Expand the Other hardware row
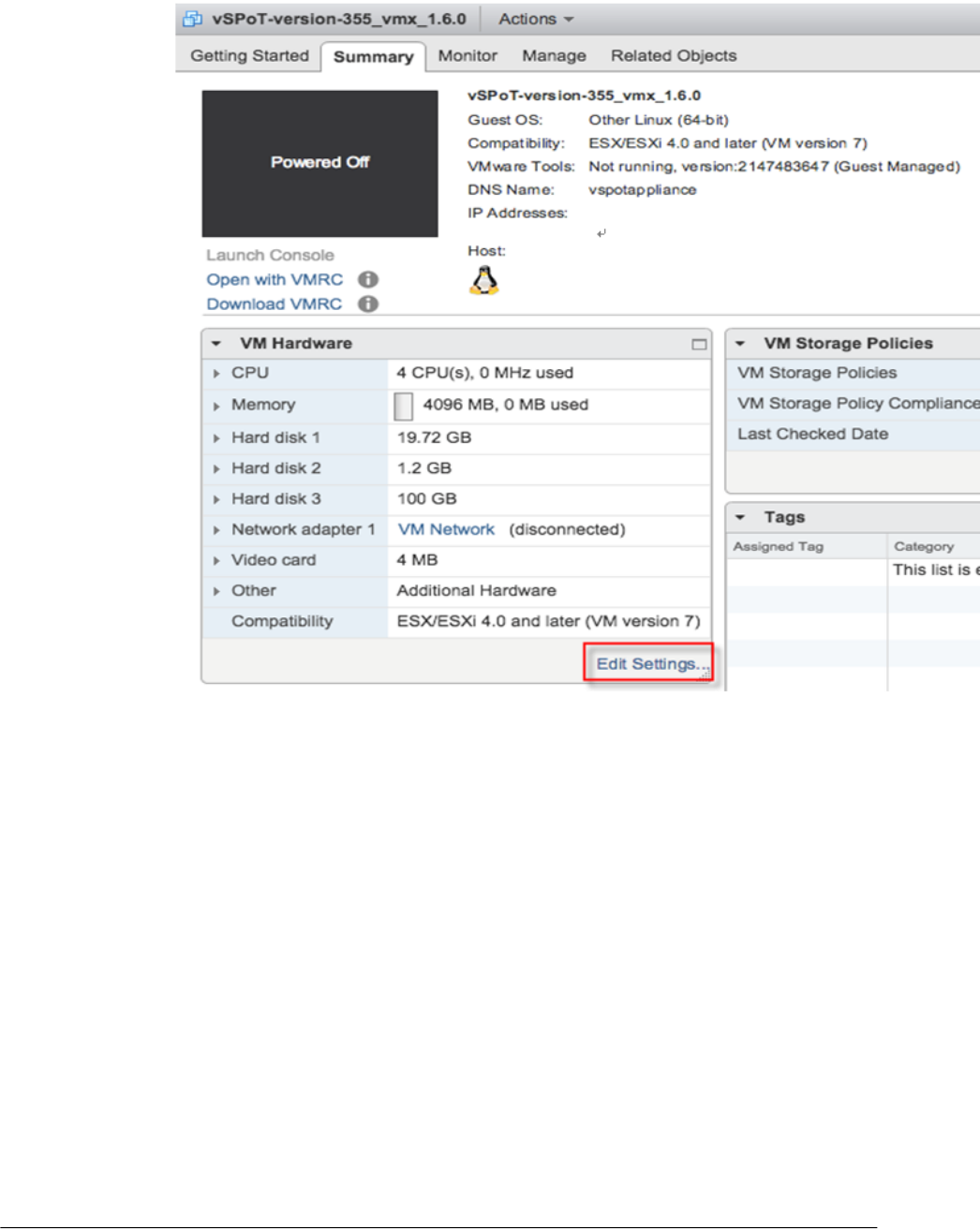 pyautogui.click(x=216, y=591)
